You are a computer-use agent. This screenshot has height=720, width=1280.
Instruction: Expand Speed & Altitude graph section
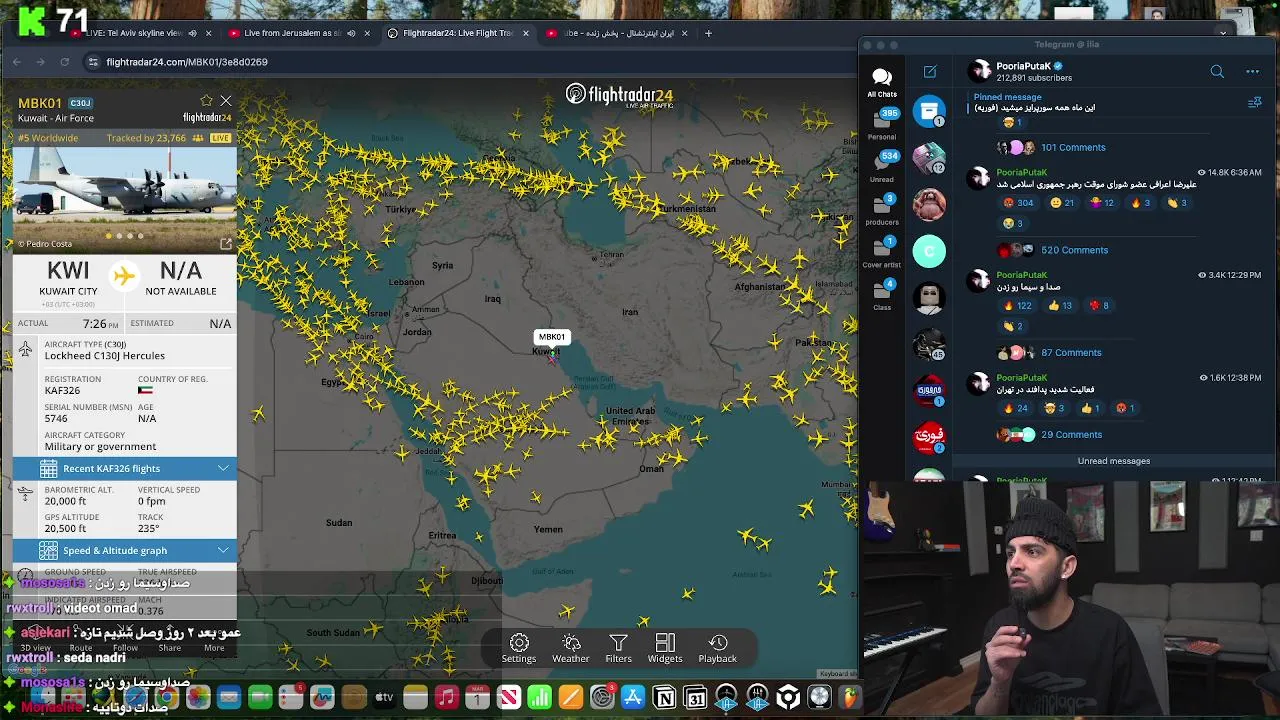(x=125, y=550)
